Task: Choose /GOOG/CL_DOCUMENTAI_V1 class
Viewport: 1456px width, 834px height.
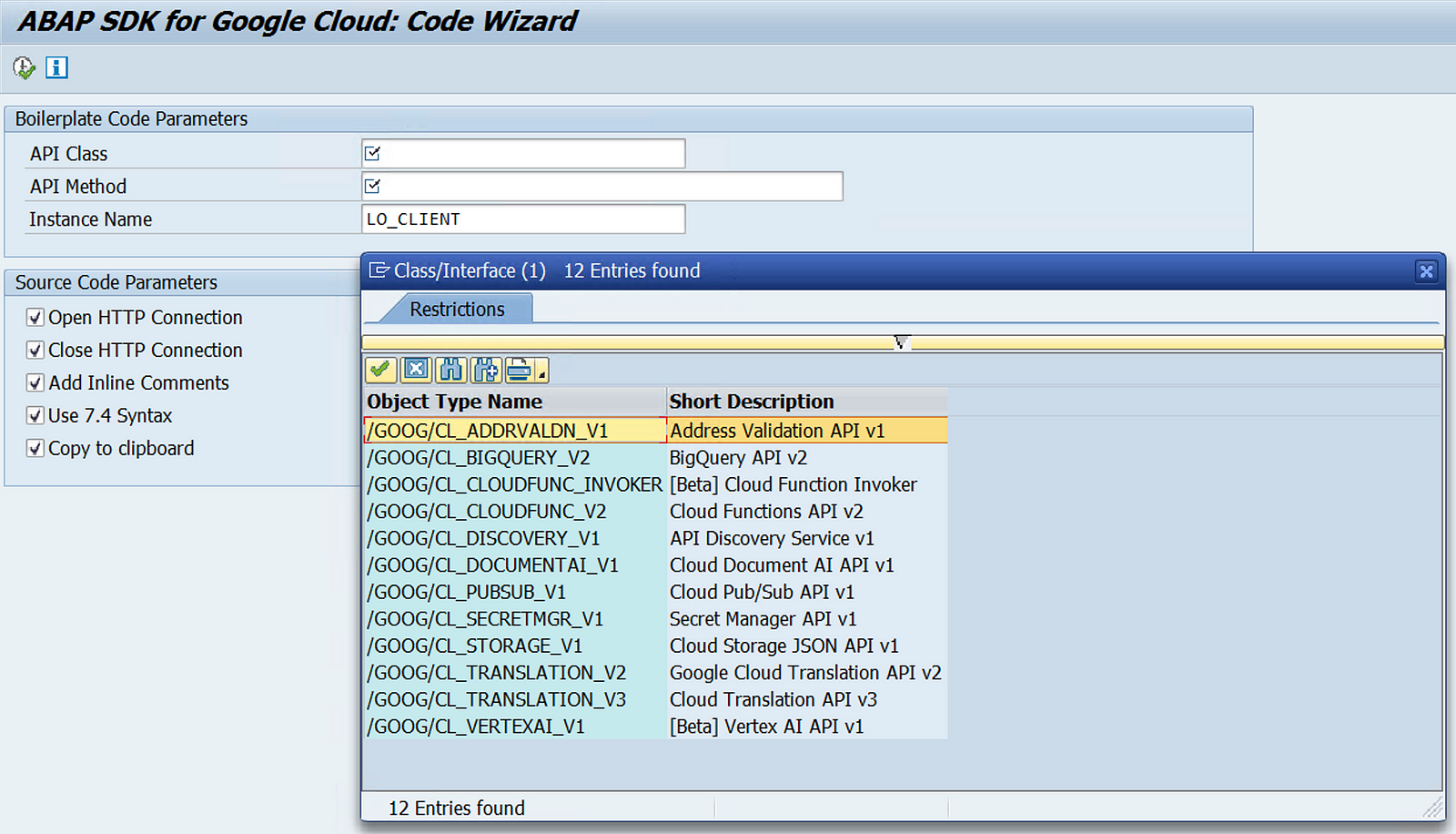Action: coord(515,565)
